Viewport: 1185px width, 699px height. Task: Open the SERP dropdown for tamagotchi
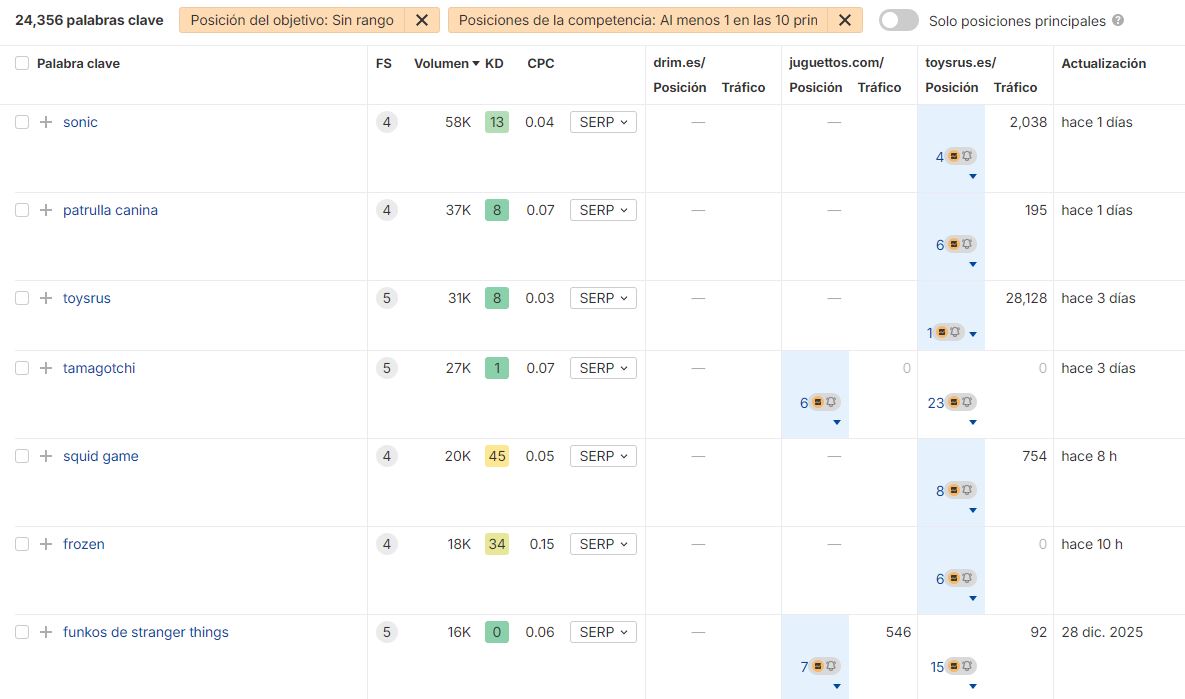[603, 368]
